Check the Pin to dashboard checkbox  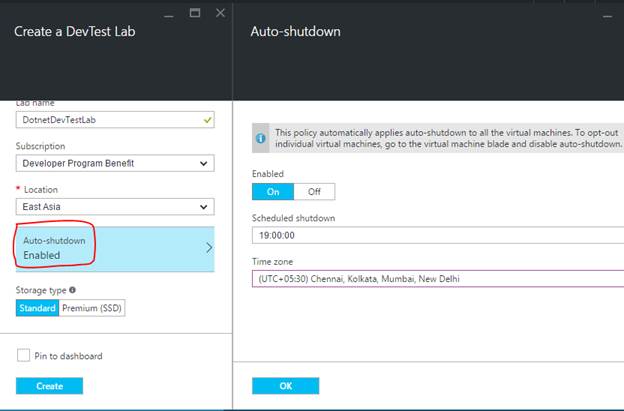coord(23,355)
